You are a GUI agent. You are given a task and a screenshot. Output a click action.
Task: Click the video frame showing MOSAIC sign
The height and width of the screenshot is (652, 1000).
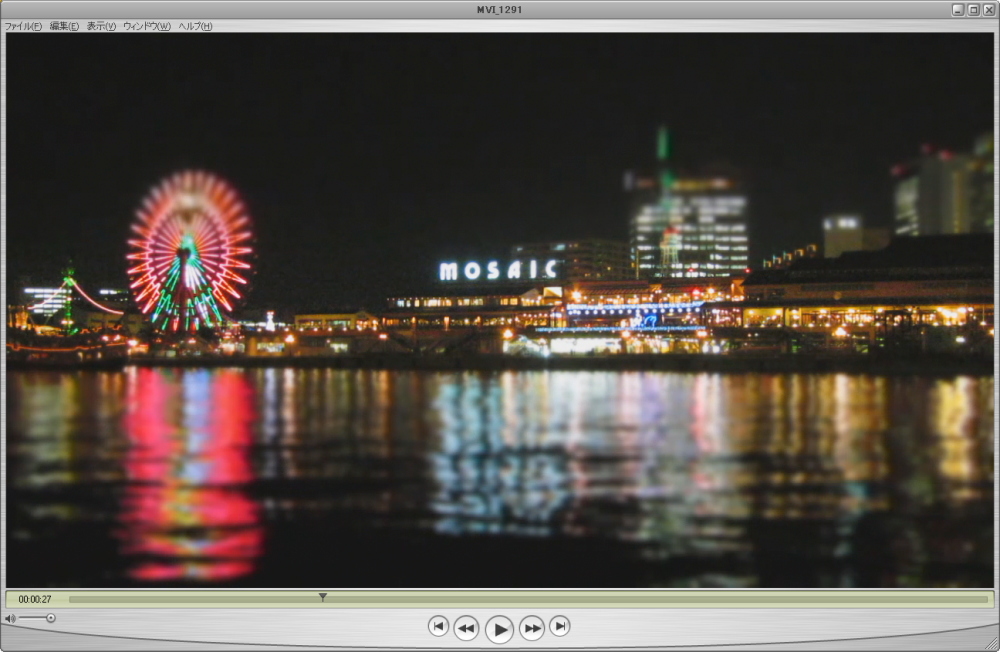[499, 310]
